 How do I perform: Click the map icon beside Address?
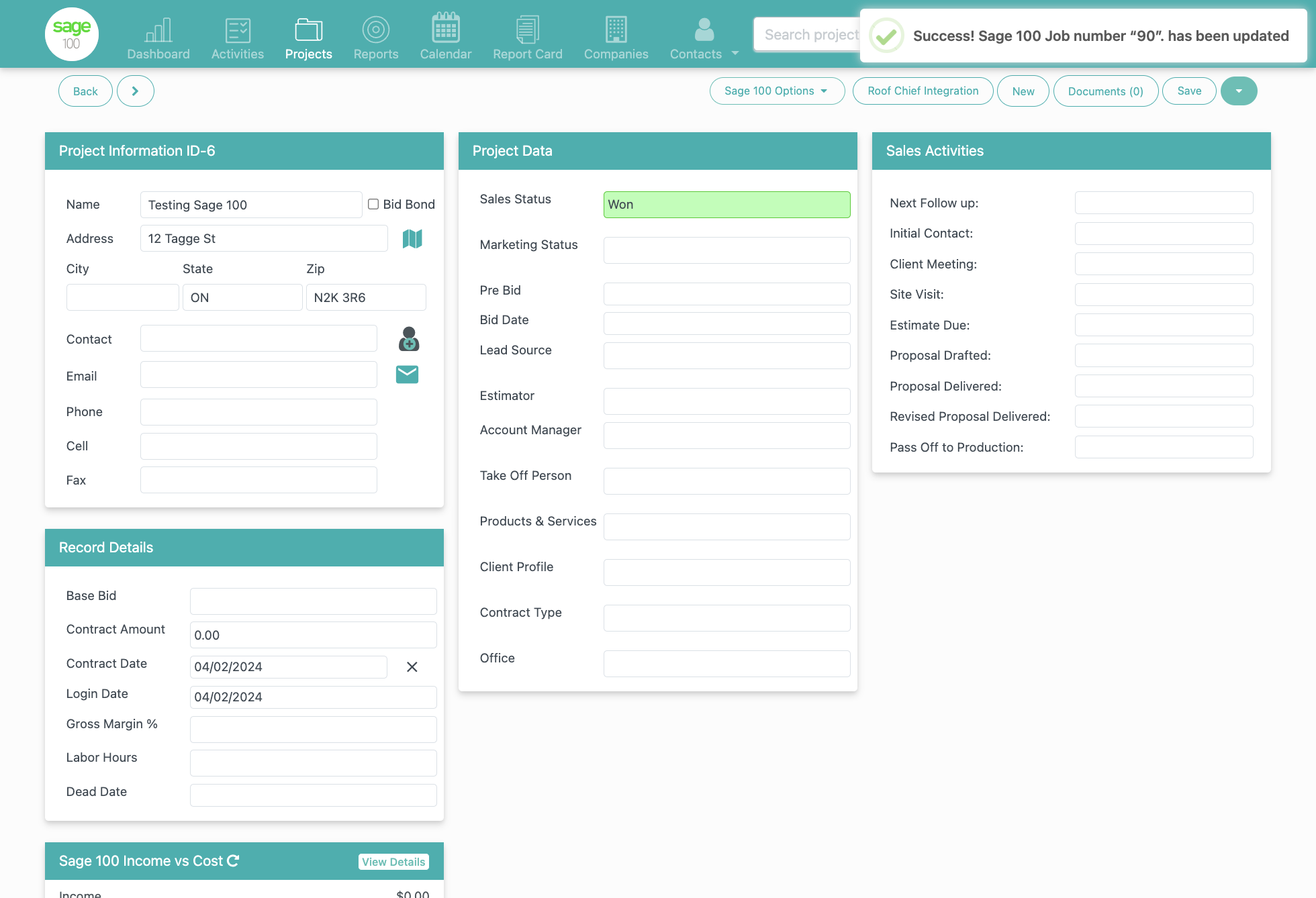(x=412, y=238)
